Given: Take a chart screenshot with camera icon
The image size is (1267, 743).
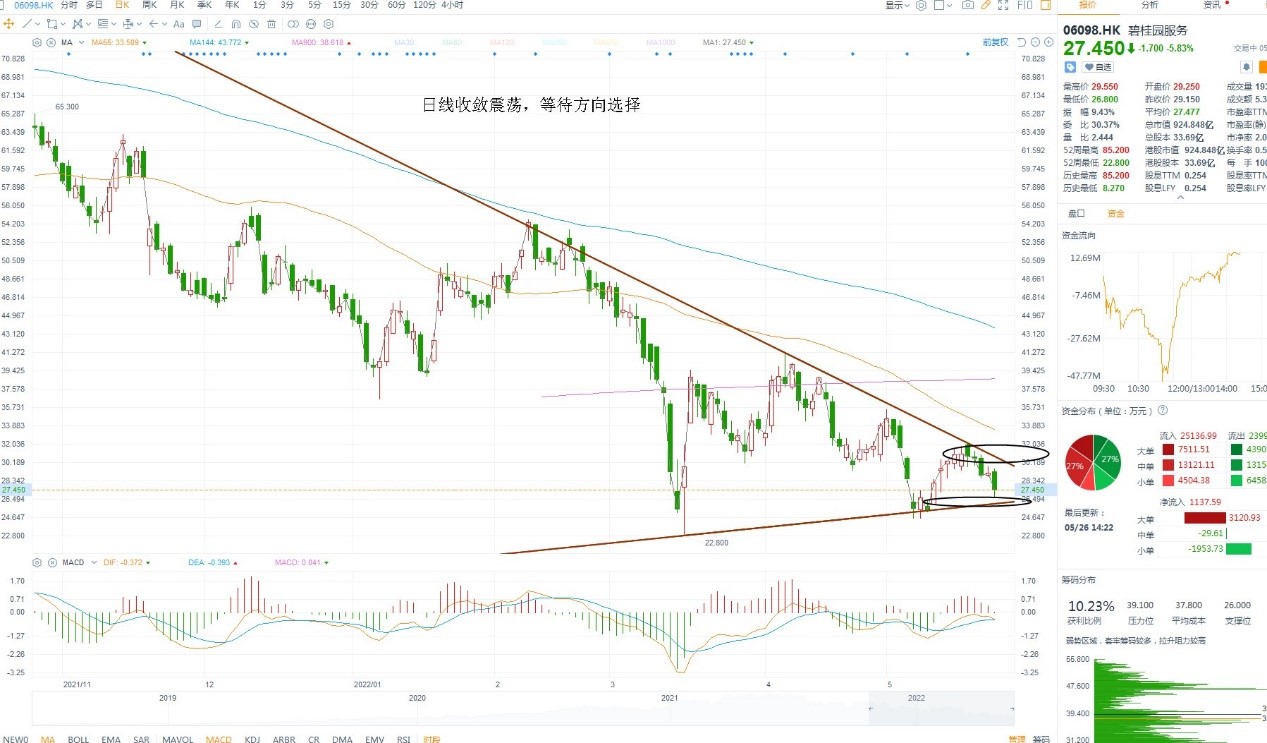Looking at the screenshot, I should pyautogui.click(x=968, y=5).
